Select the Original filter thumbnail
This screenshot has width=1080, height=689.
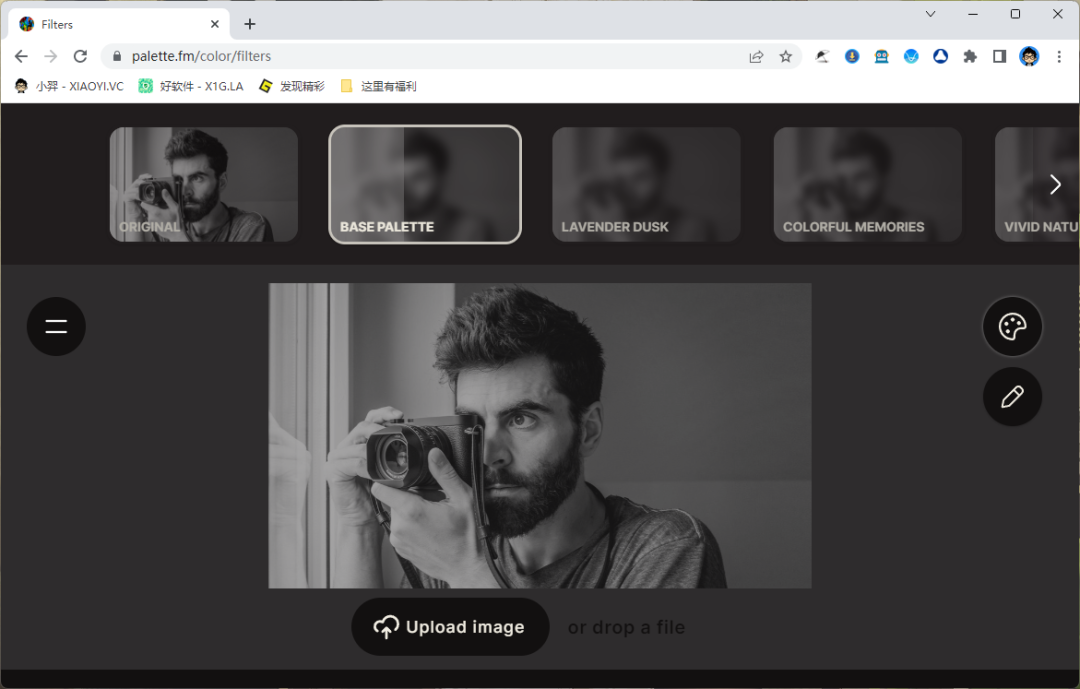(203, 185)
